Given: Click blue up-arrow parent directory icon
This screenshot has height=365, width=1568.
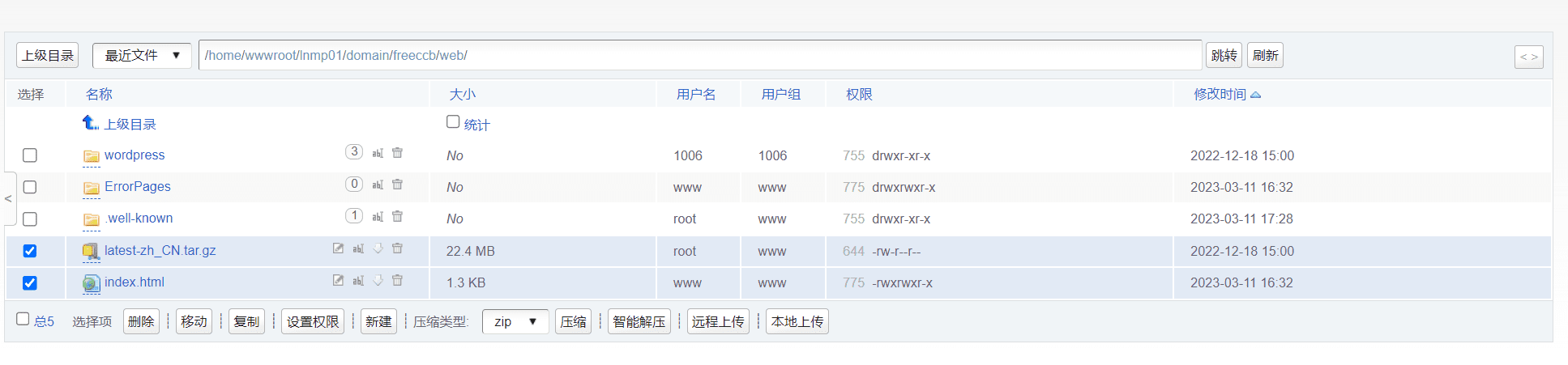Looking at the screenshot, I should coord(91,122).
